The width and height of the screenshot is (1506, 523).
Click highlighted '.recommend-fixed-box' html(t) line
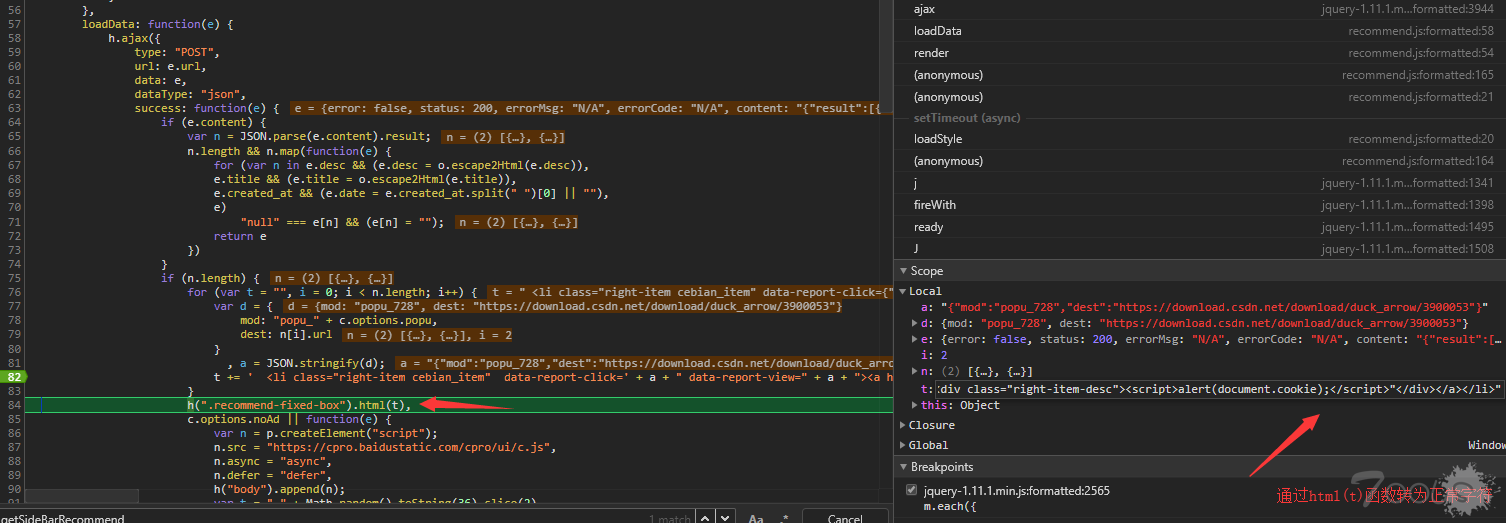tap(299, 405)
